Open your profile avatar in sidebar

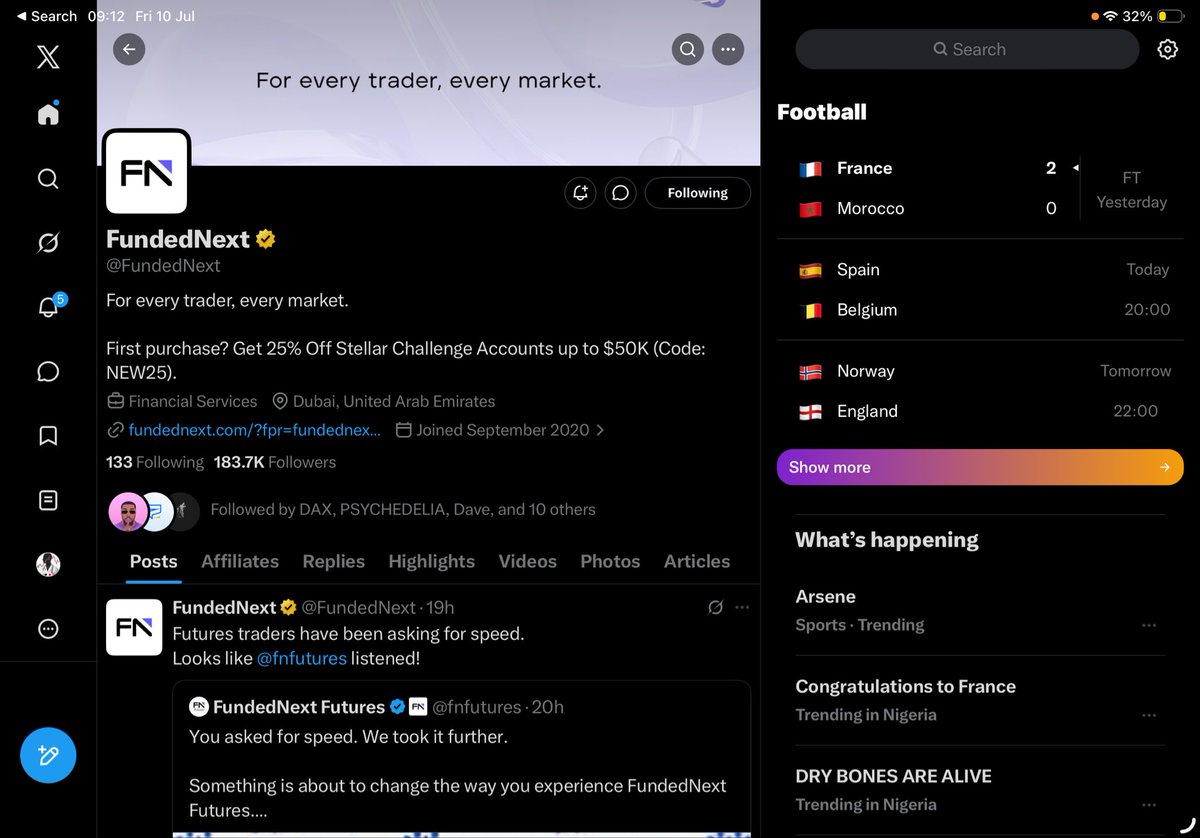pyautogui.click(x=48, y=564)
